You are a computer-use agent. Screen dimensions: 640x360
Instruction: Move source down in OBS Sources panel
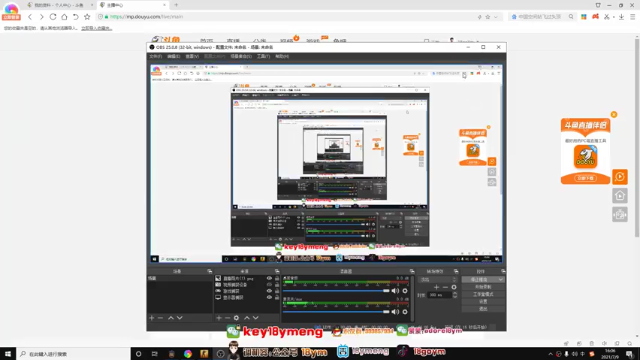click(256, 318)
